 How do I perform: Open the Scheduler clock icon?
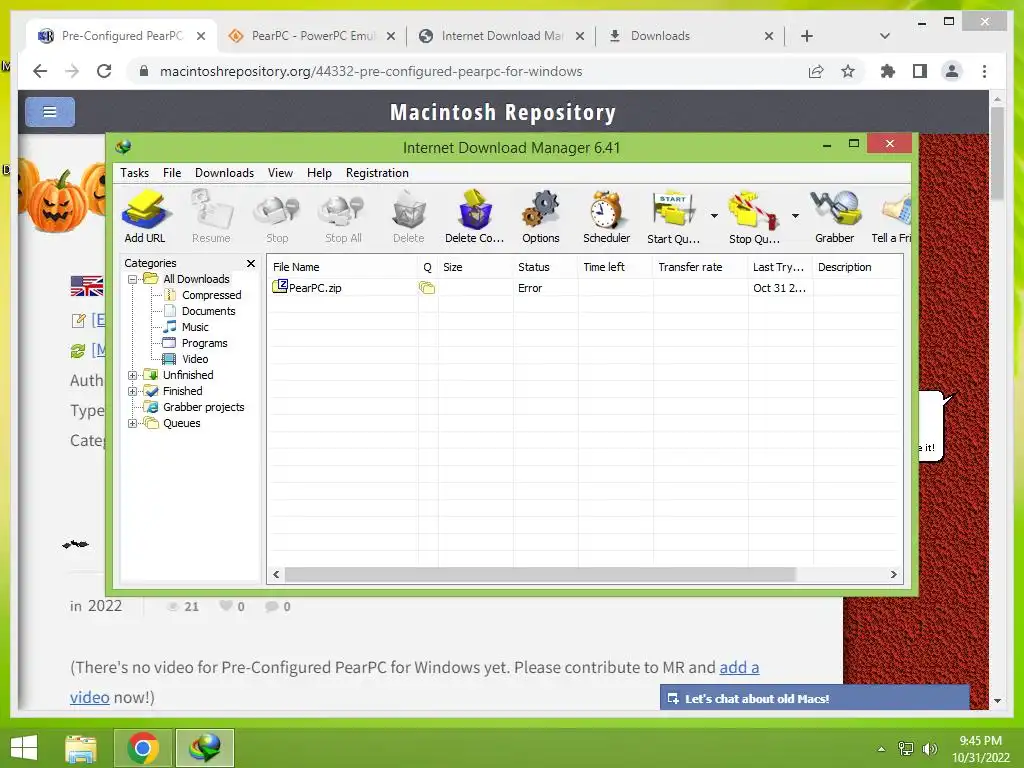pyautogui.click(x=606, y=216)
